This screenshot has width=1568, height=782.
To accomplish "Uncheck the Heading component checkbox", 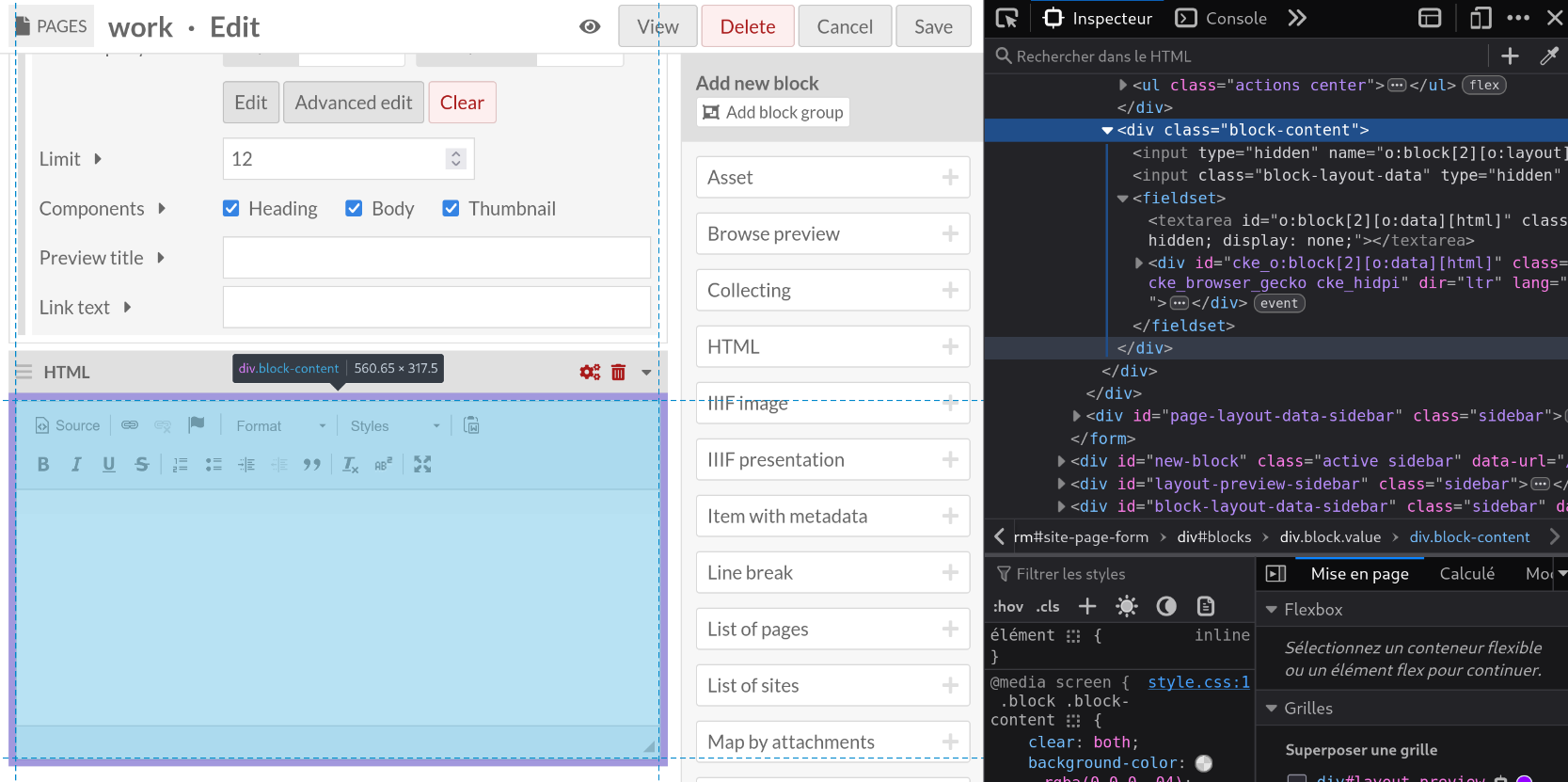I will tap(231, 209).
